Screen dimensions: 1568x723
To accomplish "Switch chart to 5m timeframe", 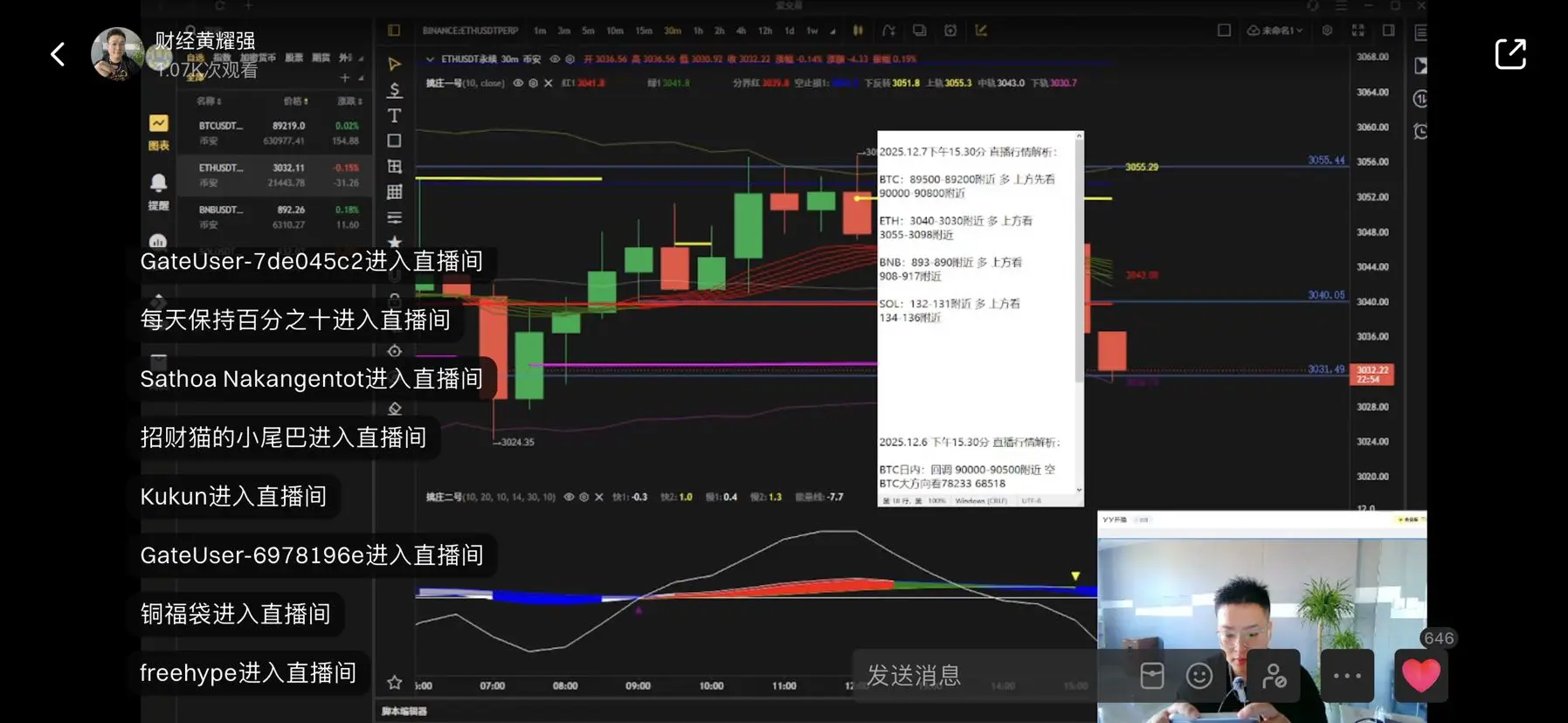I will click(588, 31).
